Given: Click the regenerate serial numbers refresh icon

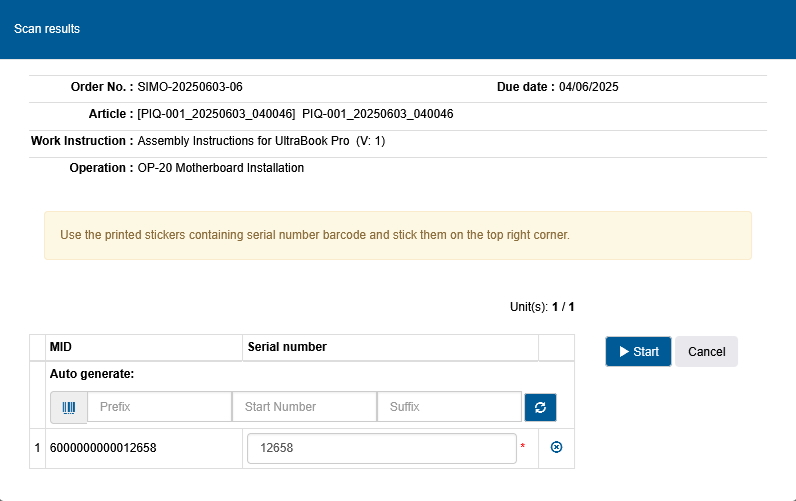Looking at the screenshot, I should click(540, 407).
